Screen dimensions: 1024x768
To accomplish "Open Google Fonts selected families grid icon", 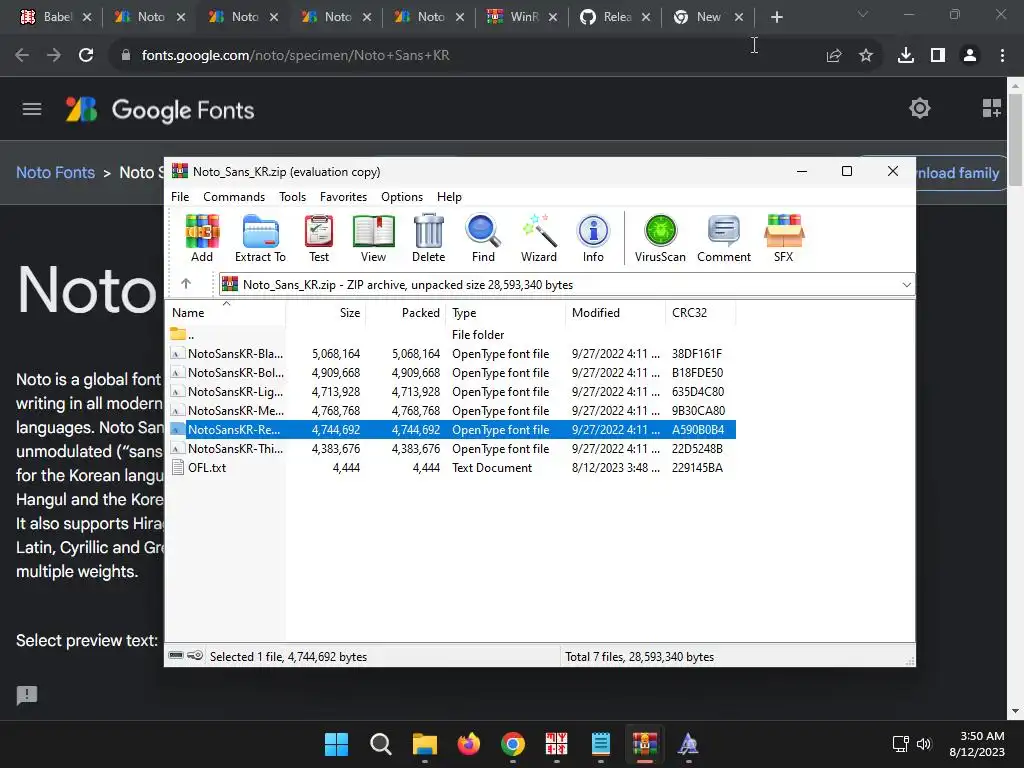I will click(991, 108).
